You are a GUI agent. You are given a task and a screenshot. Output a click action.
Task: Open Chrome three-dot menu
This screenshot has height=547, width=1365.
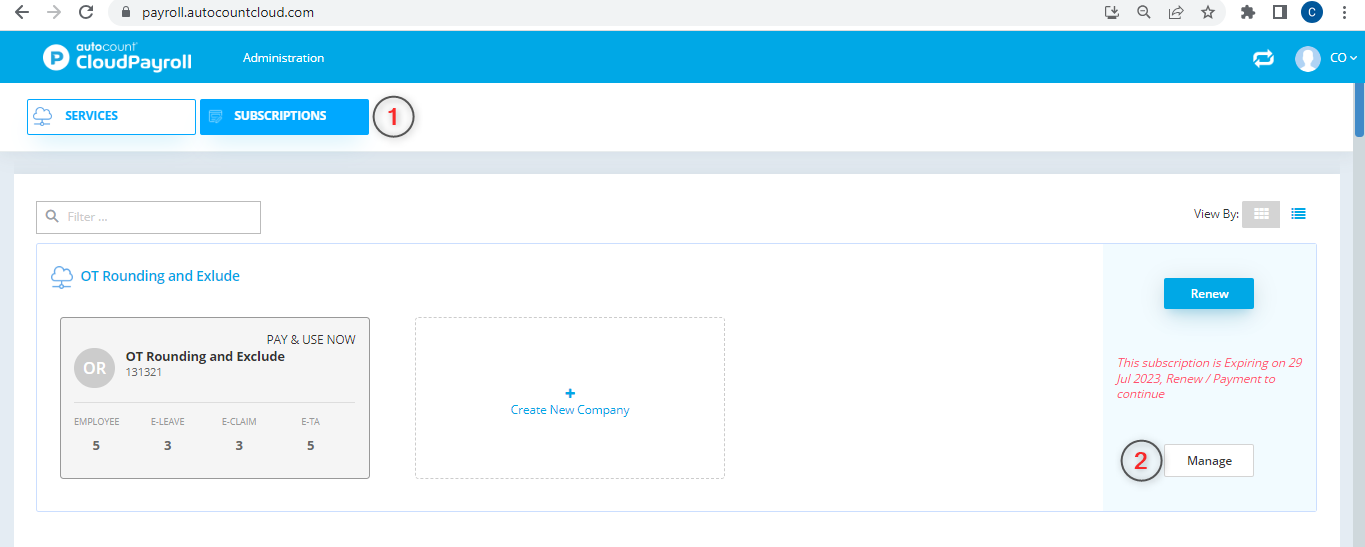tap(1343, 13)
